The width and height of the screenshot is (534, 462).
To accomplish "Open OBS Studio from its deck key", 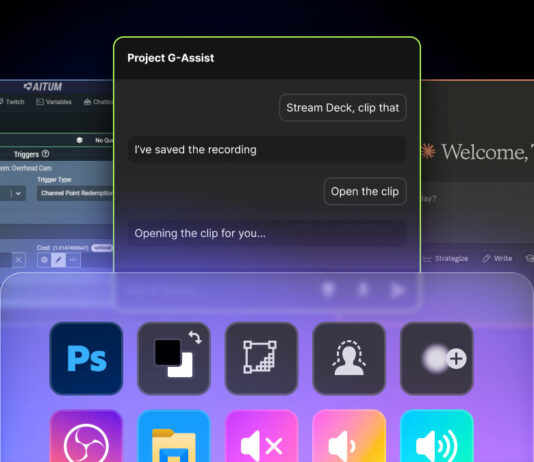I will tap(86, 436).
